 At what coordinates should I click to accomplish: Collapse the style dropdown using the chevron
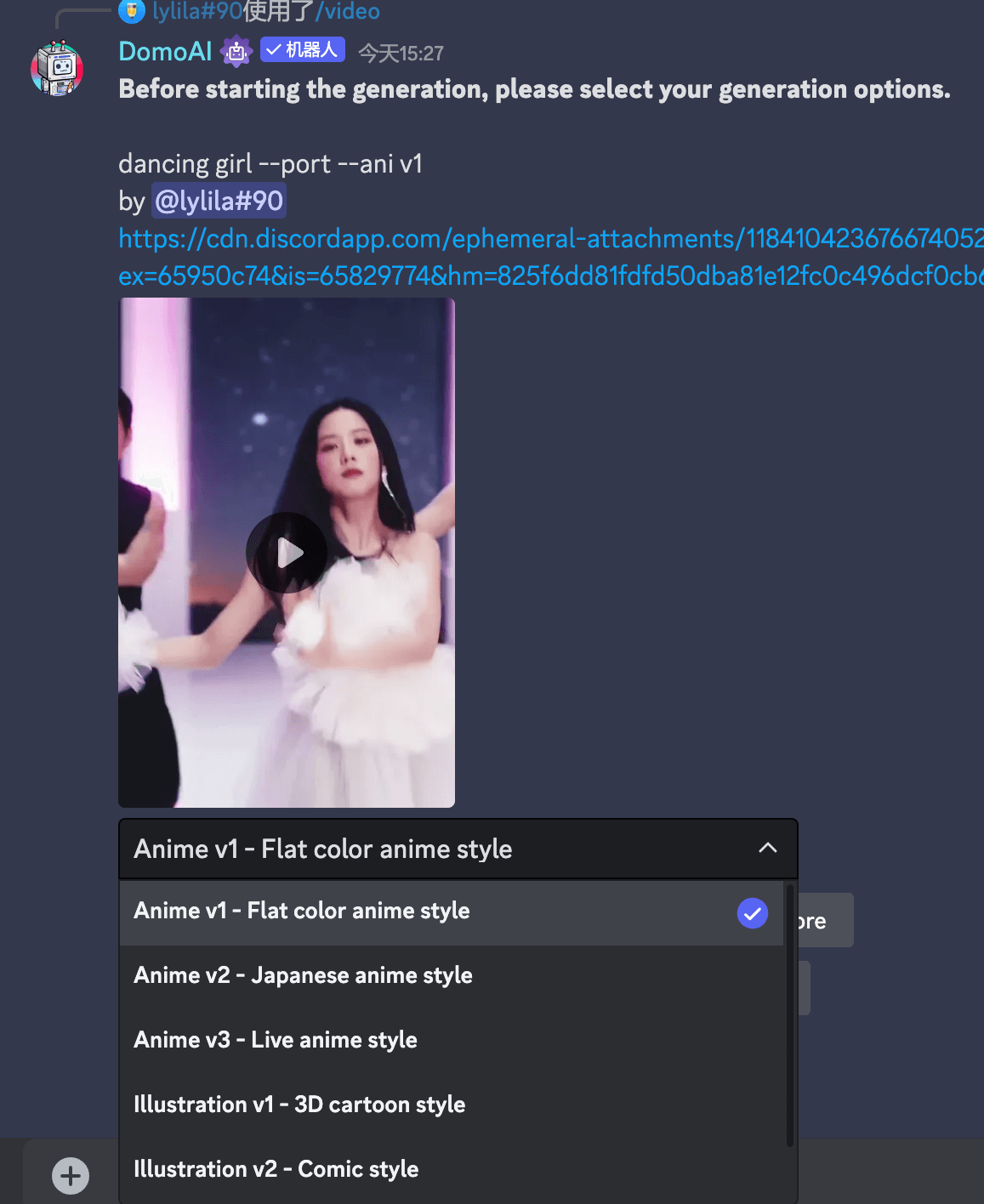point(767,848)
